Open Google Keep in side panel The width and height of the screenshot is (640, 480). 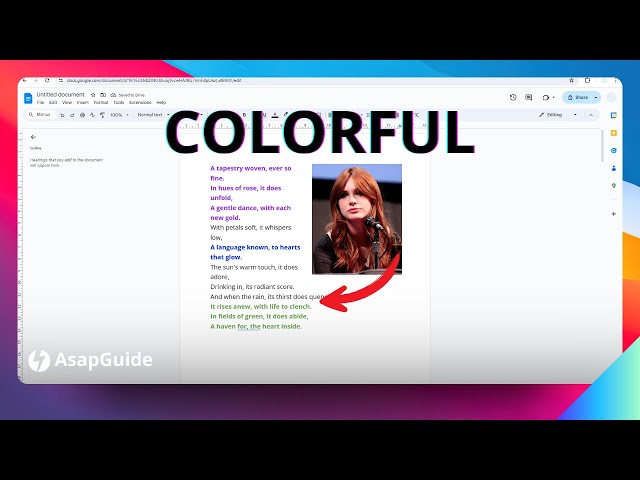(x=613, y=133)
